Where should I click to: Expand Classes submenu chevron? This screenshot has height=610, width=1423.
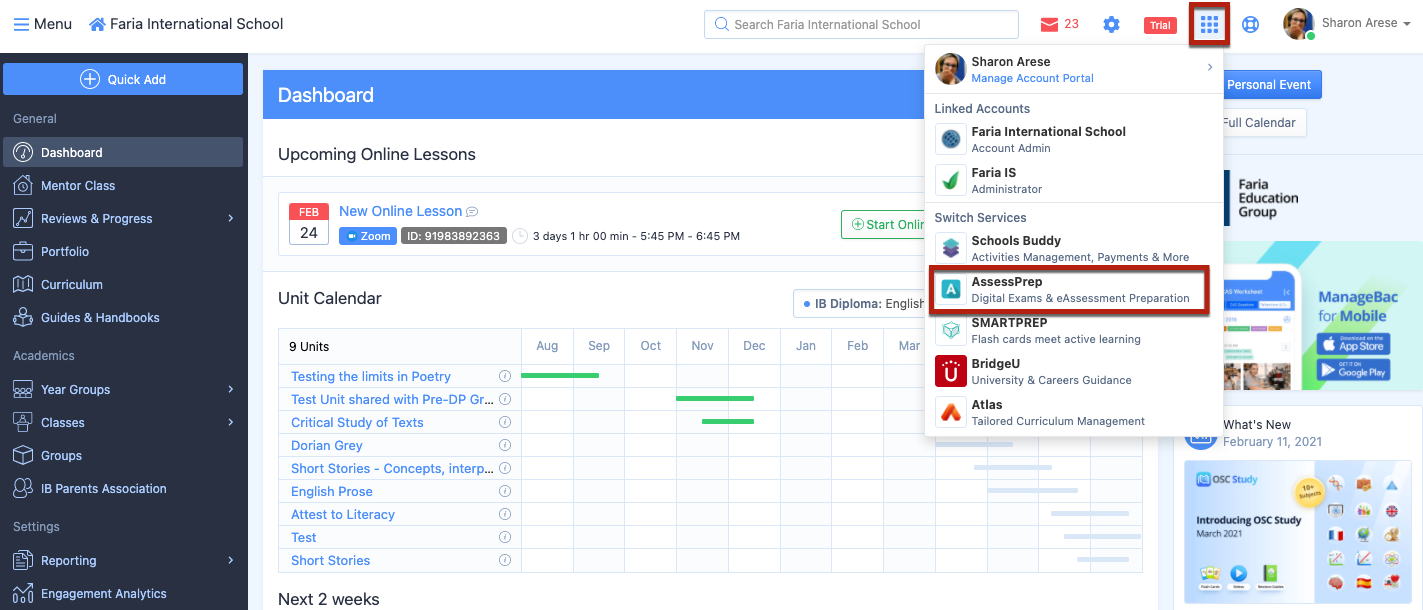tap(231, 422)
